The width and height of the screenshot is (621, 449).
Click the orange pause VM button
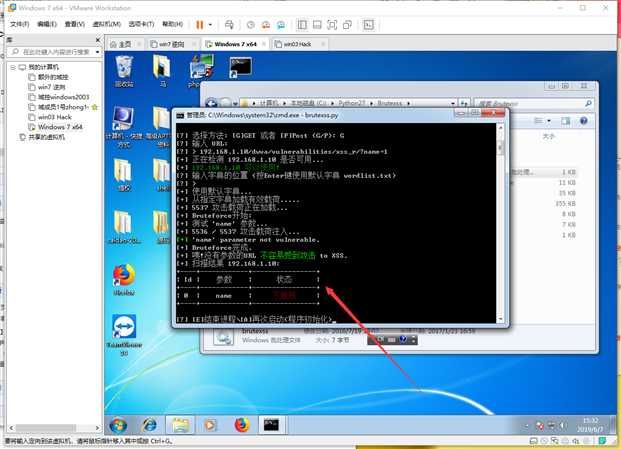tap(200, 25)
